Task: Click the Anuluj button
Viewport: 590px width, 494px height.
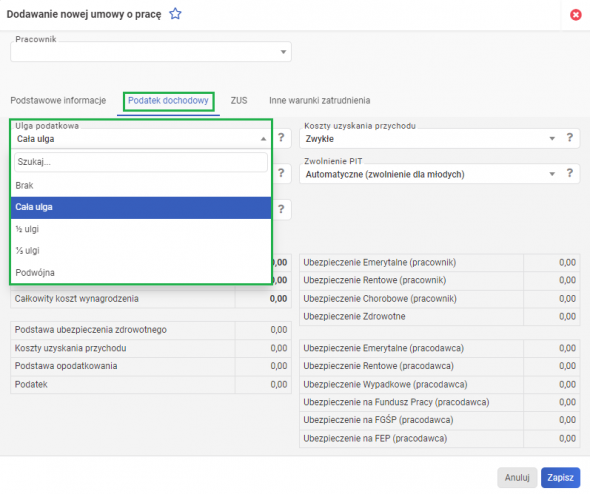Action: pyautogui.click(x=517, y=477)
